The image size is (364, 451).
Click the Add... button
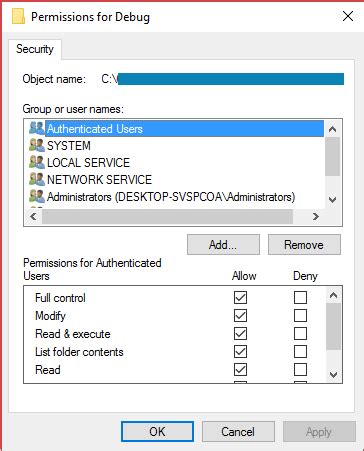pos(223,245)
